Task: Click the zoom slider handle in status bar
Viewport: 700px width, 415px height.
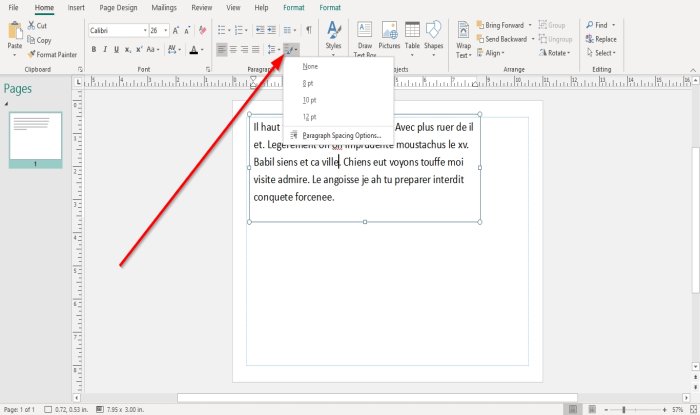Action: click(x=624, y=409)
